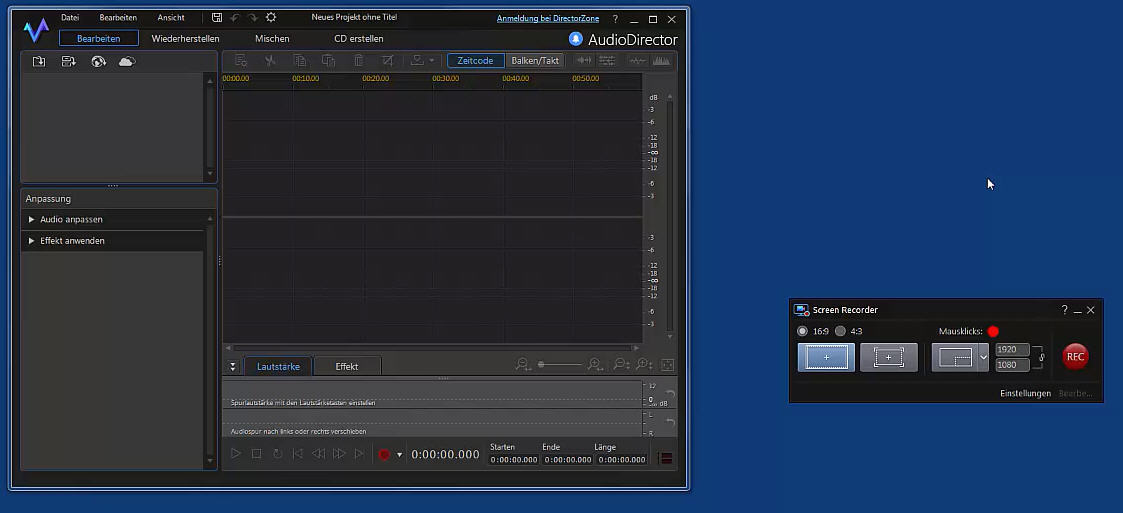Switch to the CD erstellen tab
The image size is (1123, 513).
[x=359, y=39]
